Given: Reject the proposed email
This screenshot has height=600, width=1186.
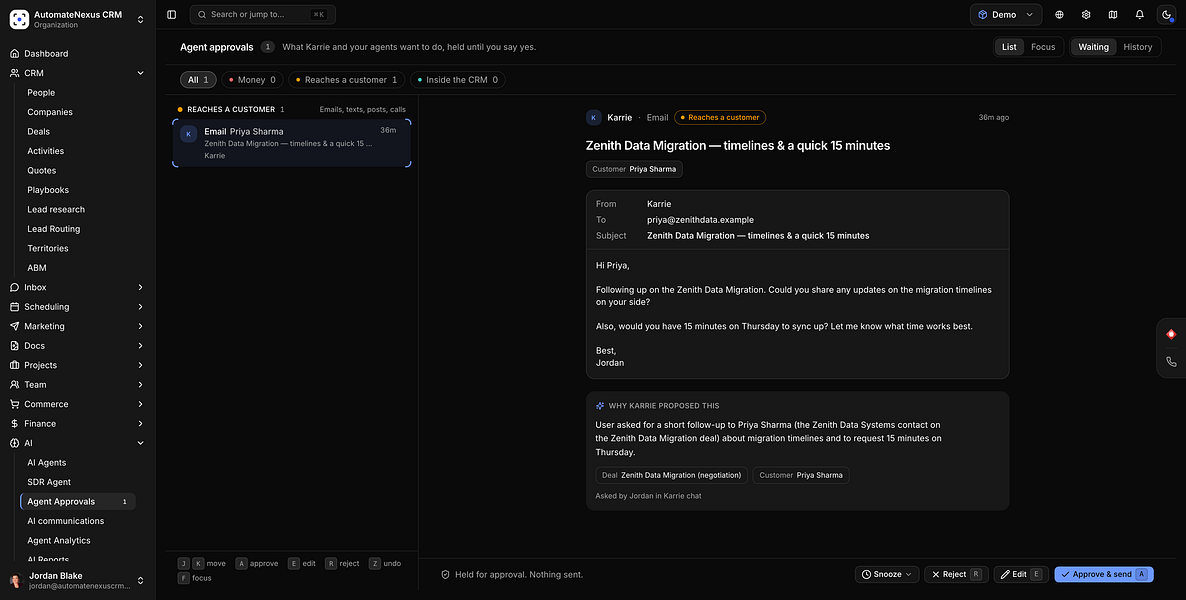Looking at the screenshot, I should tap(956, 574).
